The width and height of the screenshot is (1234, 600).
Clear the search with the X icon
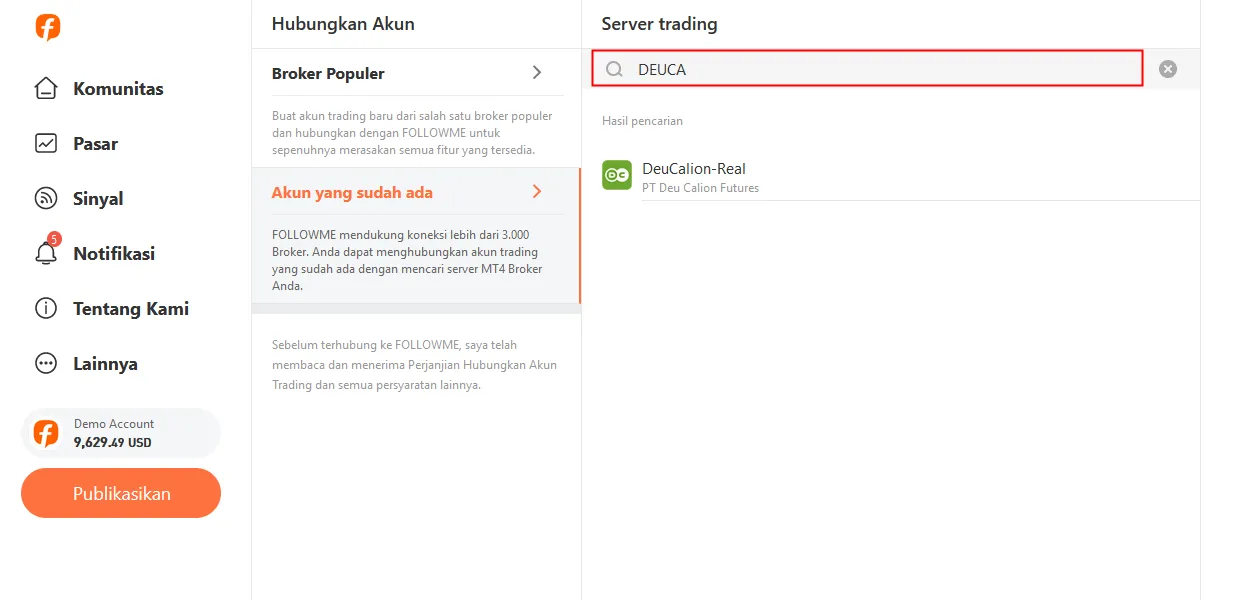(1168, 69)
